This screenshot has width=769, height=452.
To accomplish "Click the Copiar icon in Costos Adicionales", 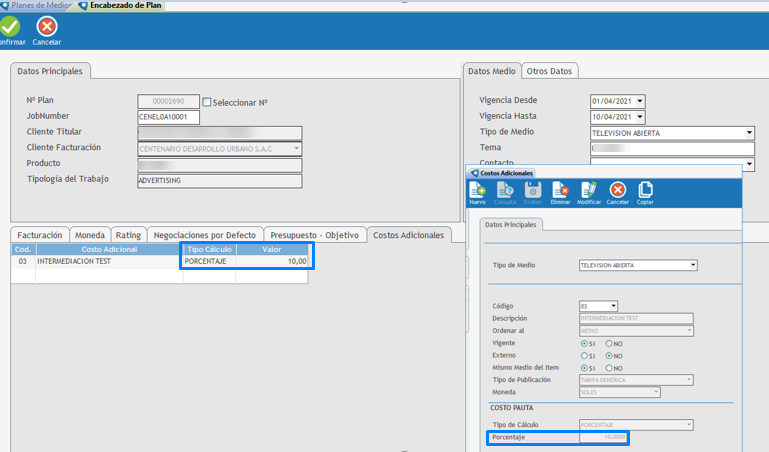I will (x=645, y=191).
